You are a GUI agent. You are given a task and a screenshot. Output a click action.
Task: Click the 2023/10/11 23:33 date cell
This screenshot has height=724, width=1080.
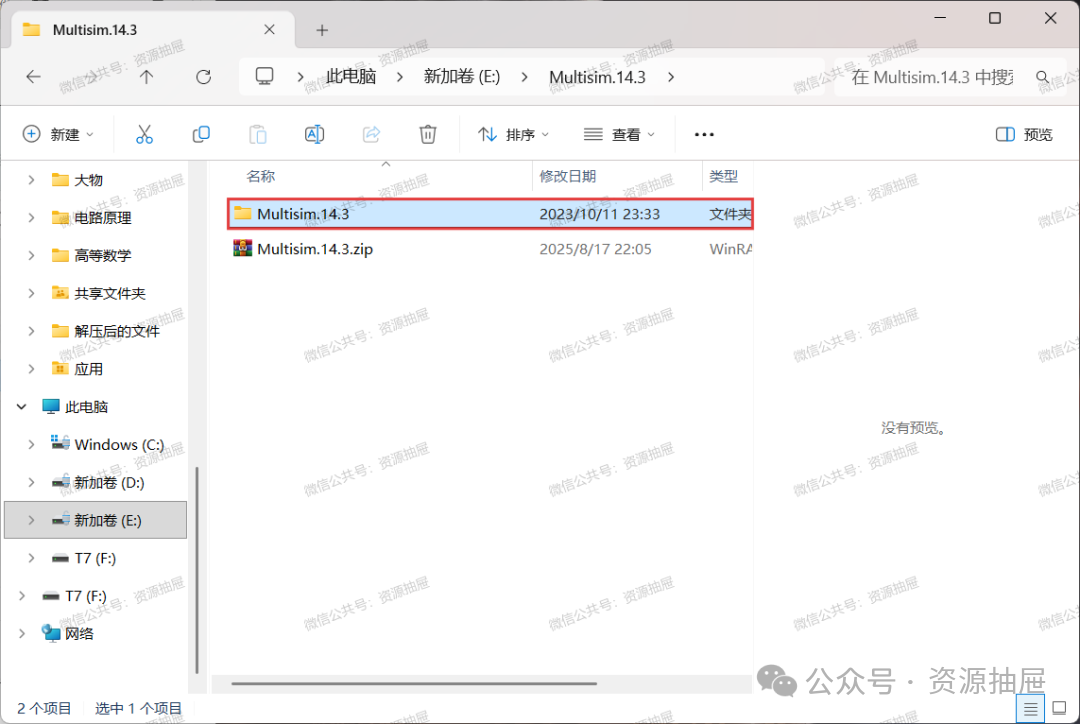[599, 214]
